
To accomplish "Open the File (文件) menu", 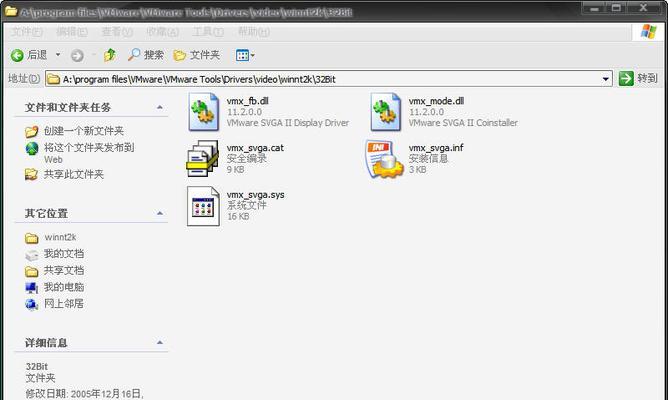I will coord(26,32).
